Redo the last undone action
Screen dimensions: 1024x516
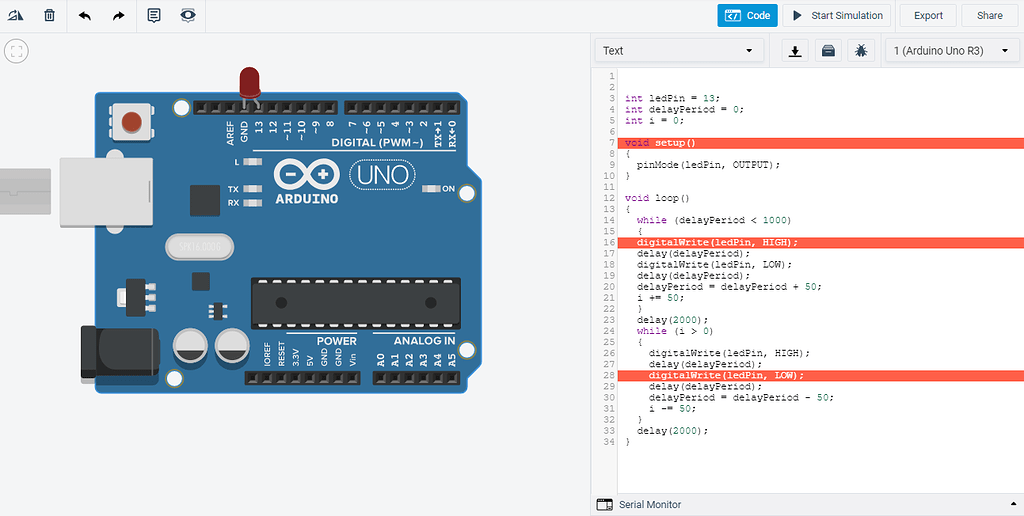(119, 16)
